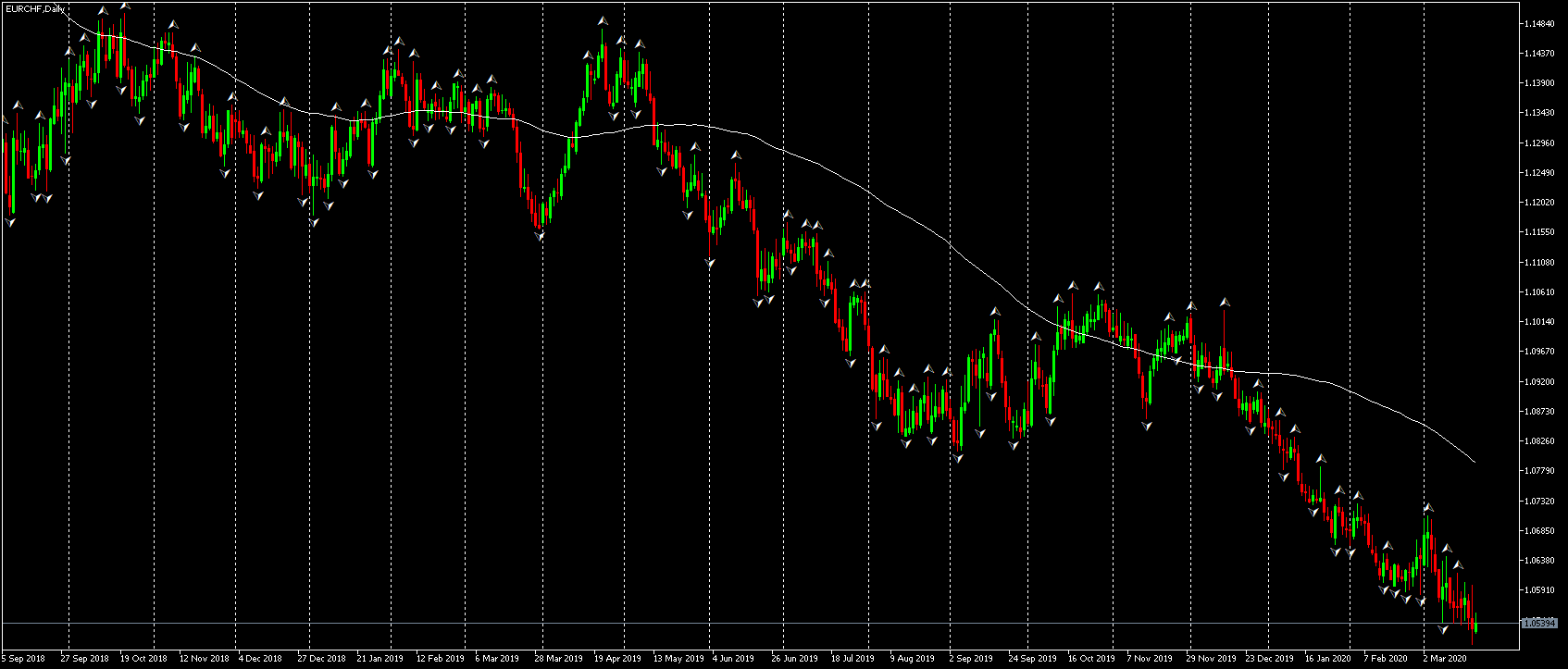Click the 27 Dec 2018 date label
The width and height of the screenshot is (1568, 669).
click(321, 659)
